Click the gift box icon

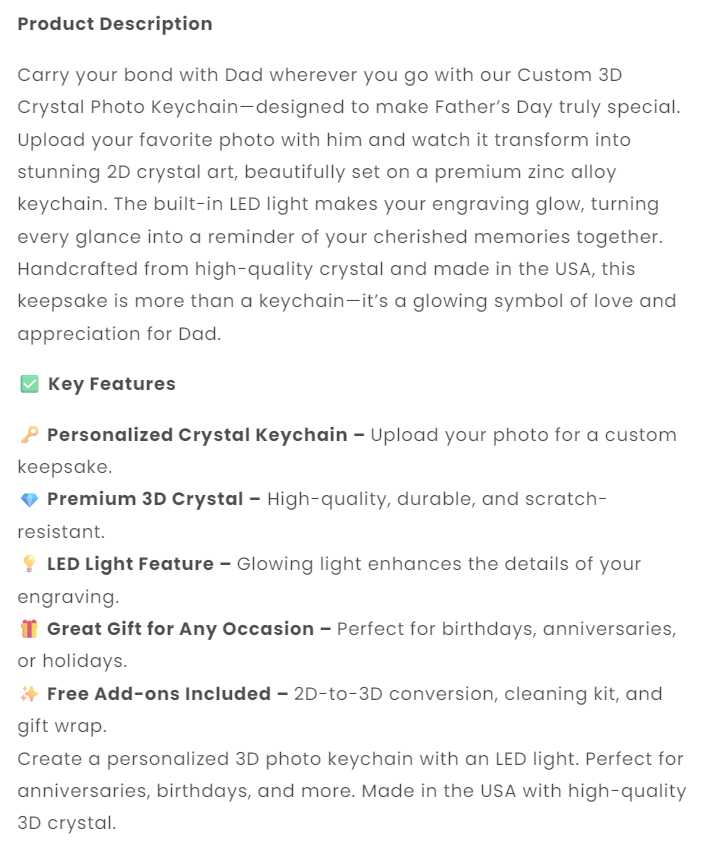pos(29,629)
